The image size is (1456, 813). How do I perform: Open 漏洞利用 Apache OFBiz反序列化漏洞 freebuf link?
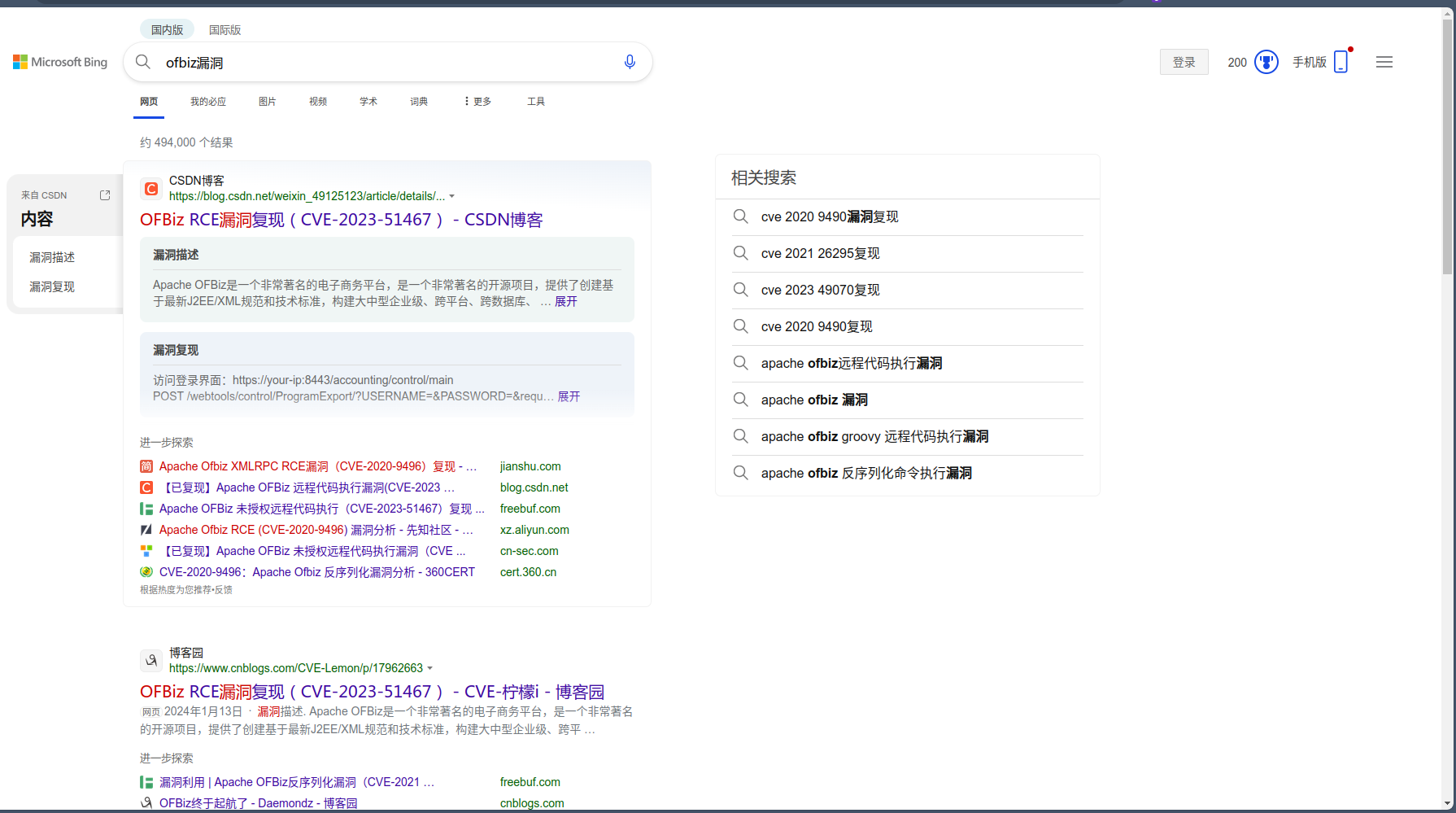[x=297, y=782]
